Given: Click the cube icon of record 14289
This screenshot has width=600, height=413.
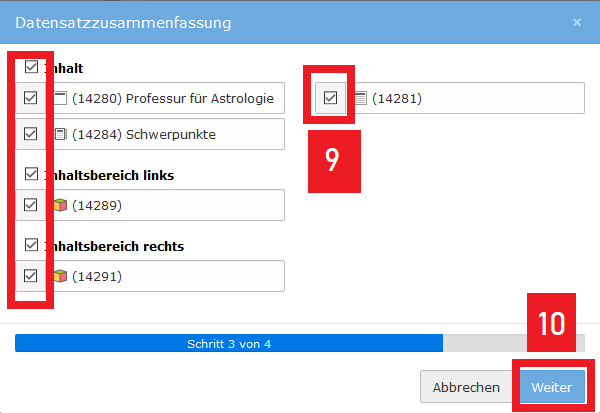Looking at the screenshot, I should coord(60,205).
